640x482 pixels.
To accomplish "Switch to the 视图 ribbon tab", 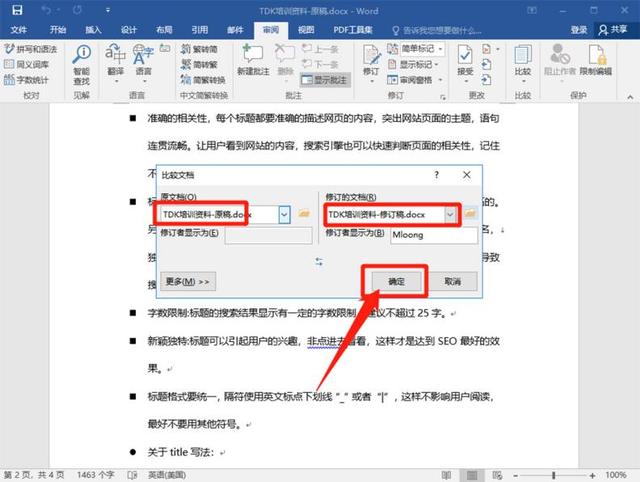I will pyautogui.click(x=306, y=30).
